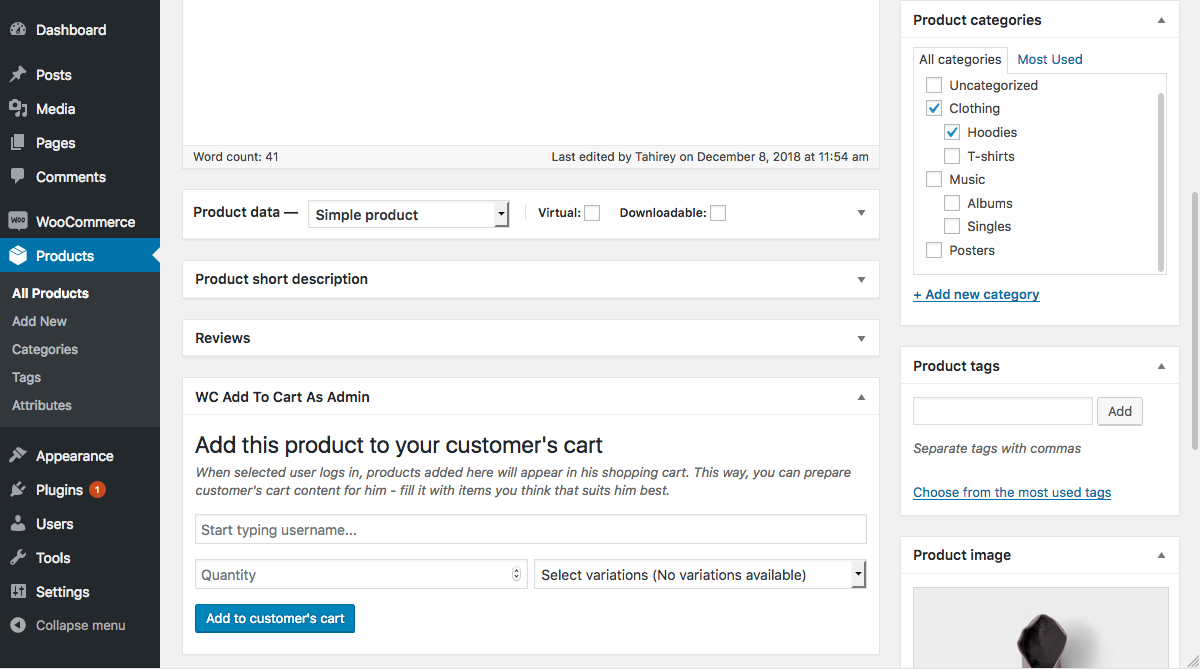Open the Comments speech bubble icon
This screenshot has height=669, width=1200.
tap(18, 177)
